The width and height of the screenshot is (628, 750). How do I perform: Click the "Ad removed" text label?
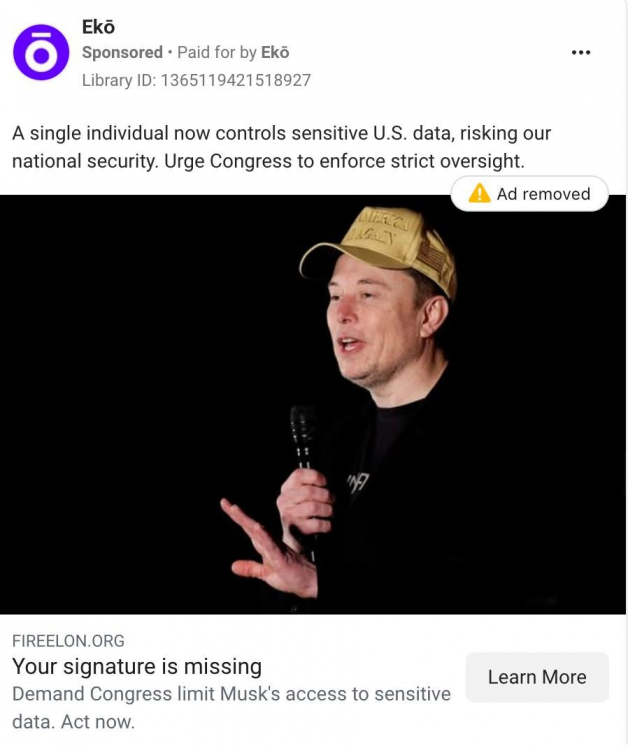tap(543, 194)
